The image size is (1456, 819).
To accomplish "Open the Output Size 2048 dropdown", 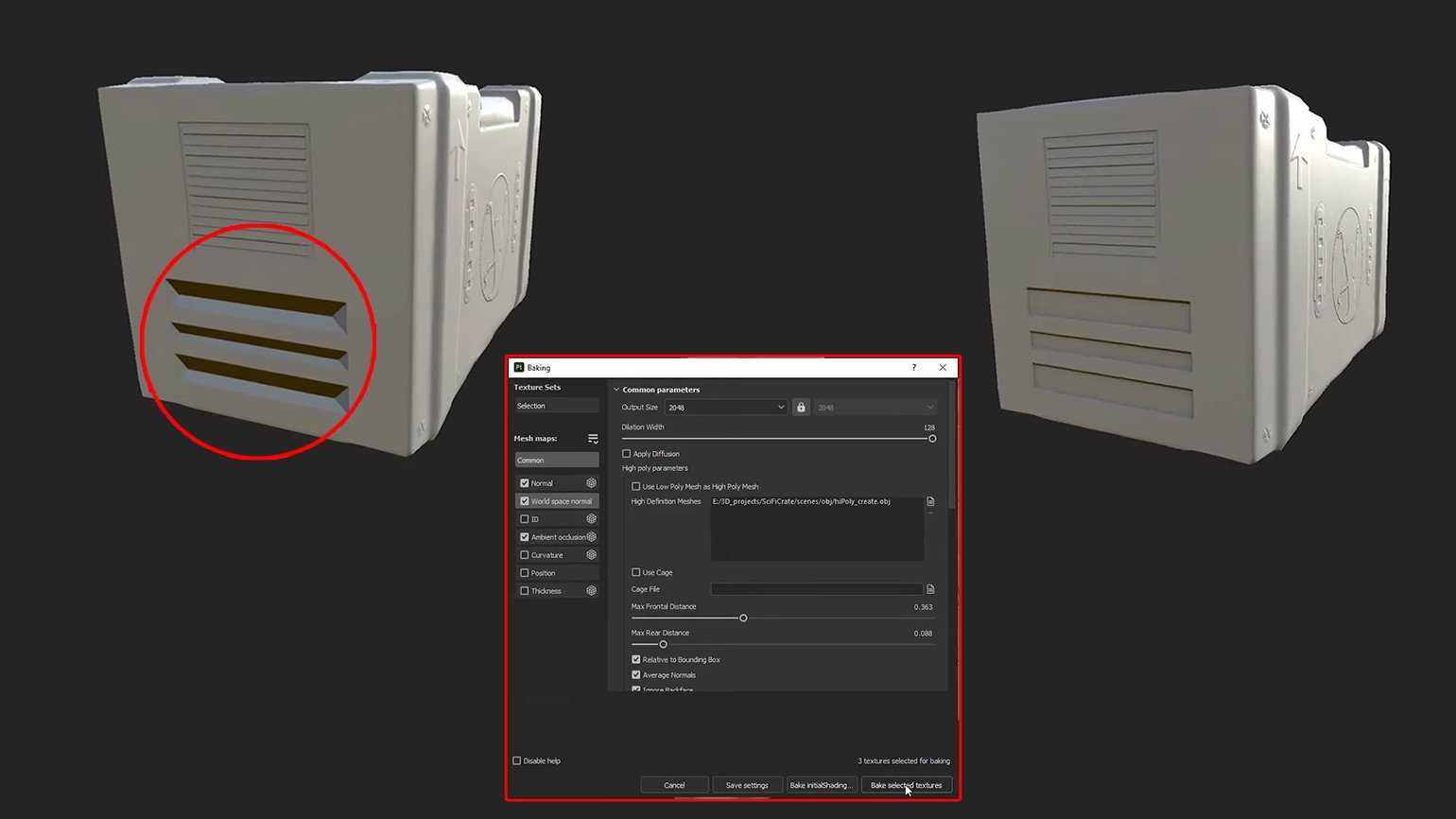I will [725, 408].
